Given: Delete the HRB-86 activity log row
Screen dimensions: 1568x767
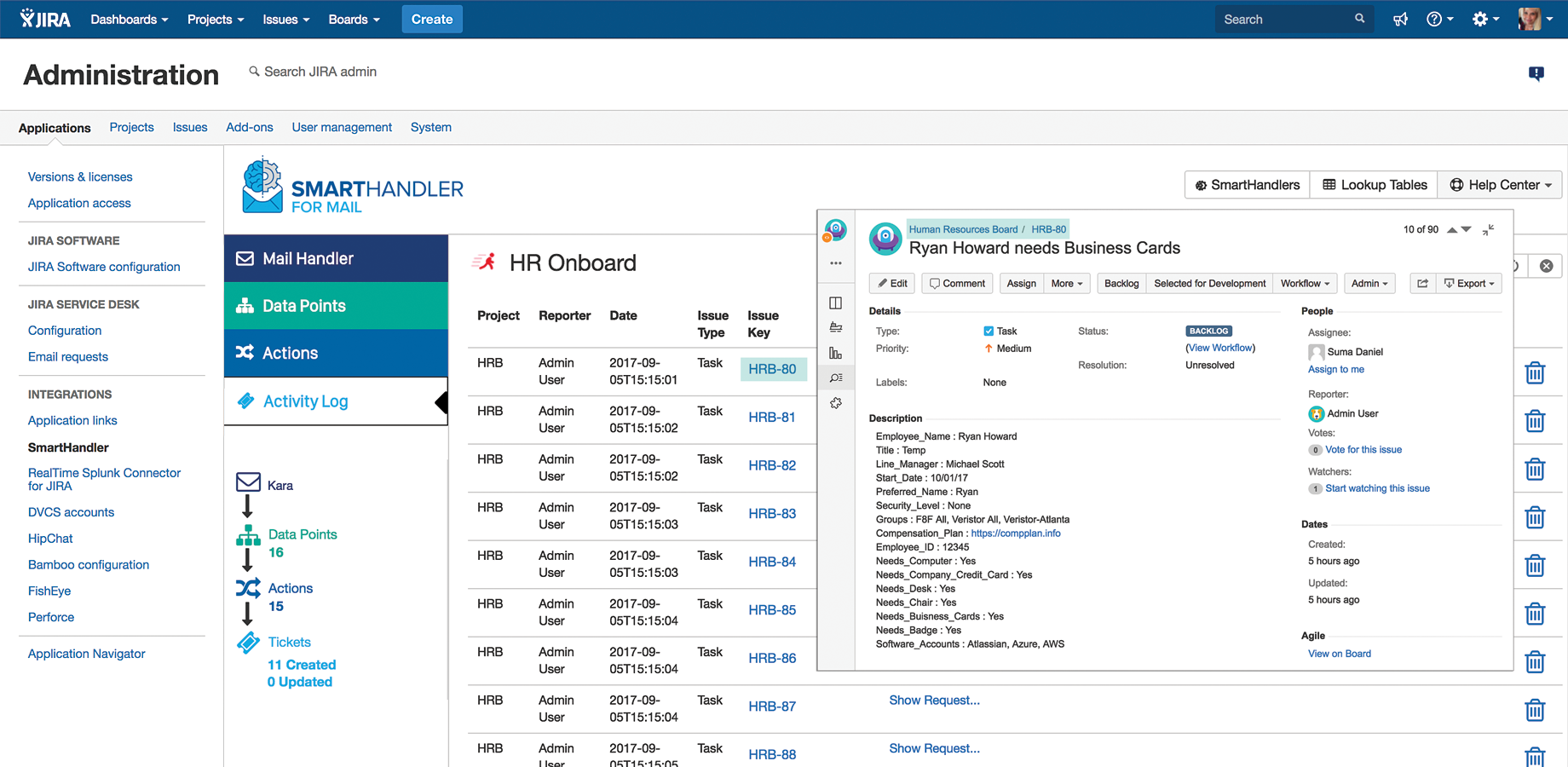Looking at the screenshot, I should [x=1535, y=662].
